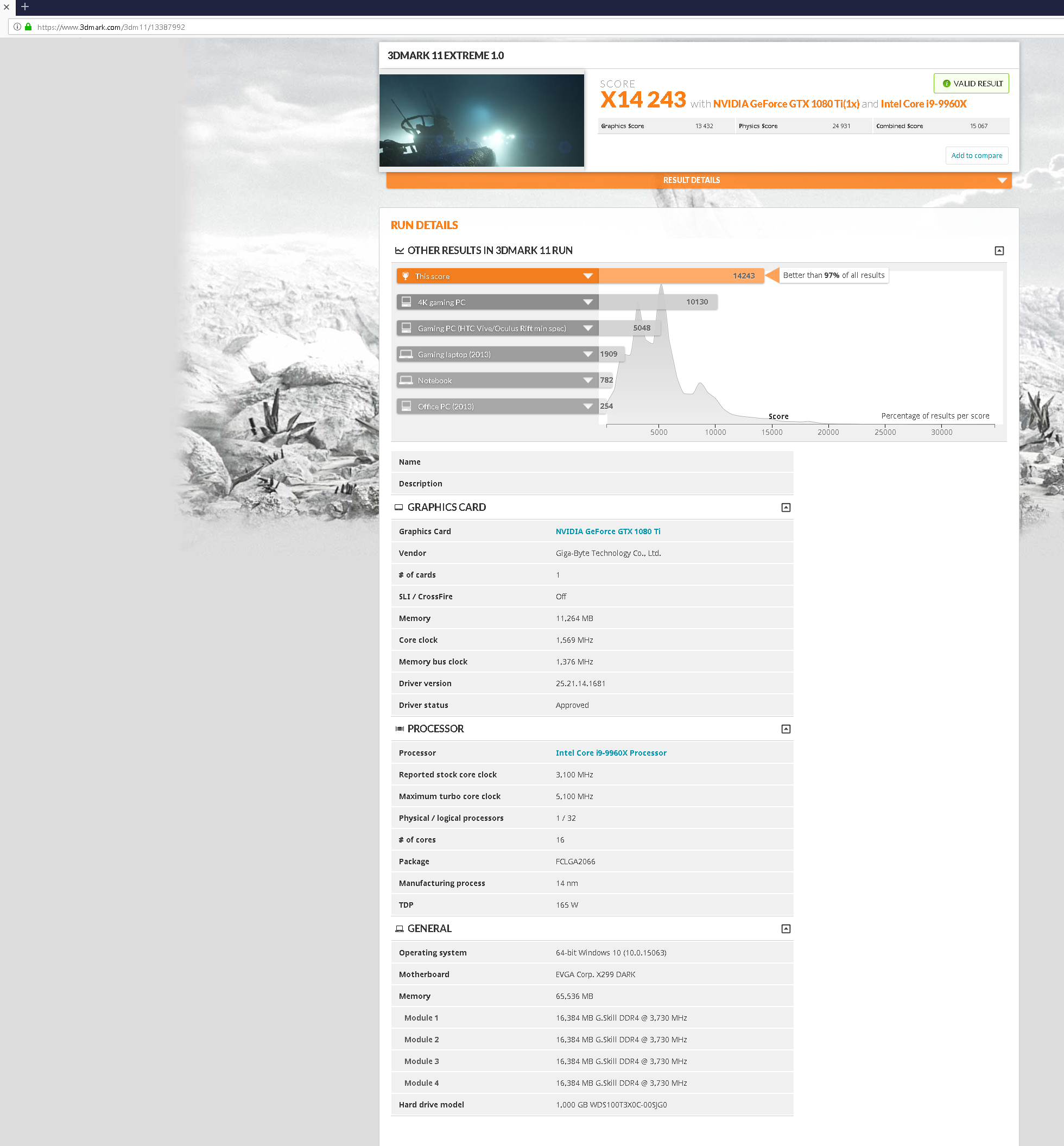Viewport: 1064px width, 1146px height.
Task: Click the benchmark scene thumbnail image
Action: [x=482, y=121]
